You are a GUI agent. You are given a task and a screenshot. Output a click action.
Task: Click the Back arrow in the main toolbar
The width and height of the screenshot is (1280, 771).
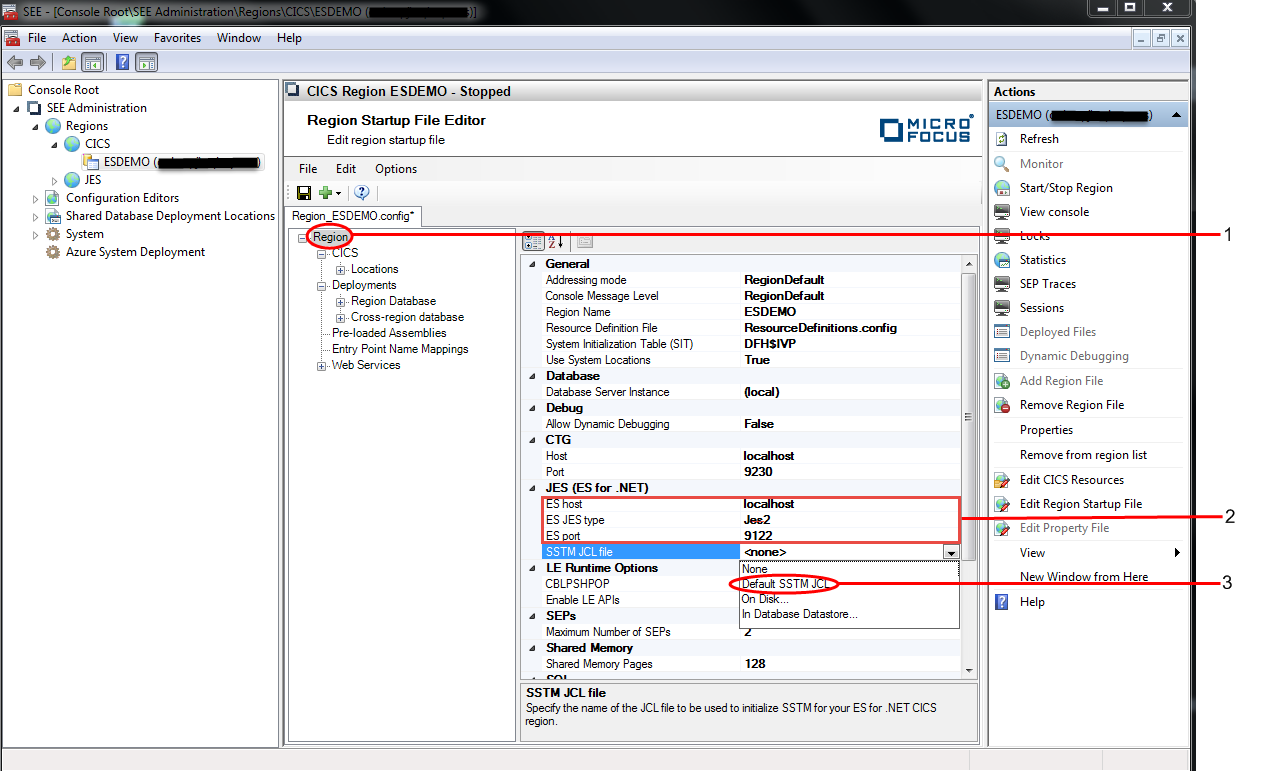[x=15, y=63]
